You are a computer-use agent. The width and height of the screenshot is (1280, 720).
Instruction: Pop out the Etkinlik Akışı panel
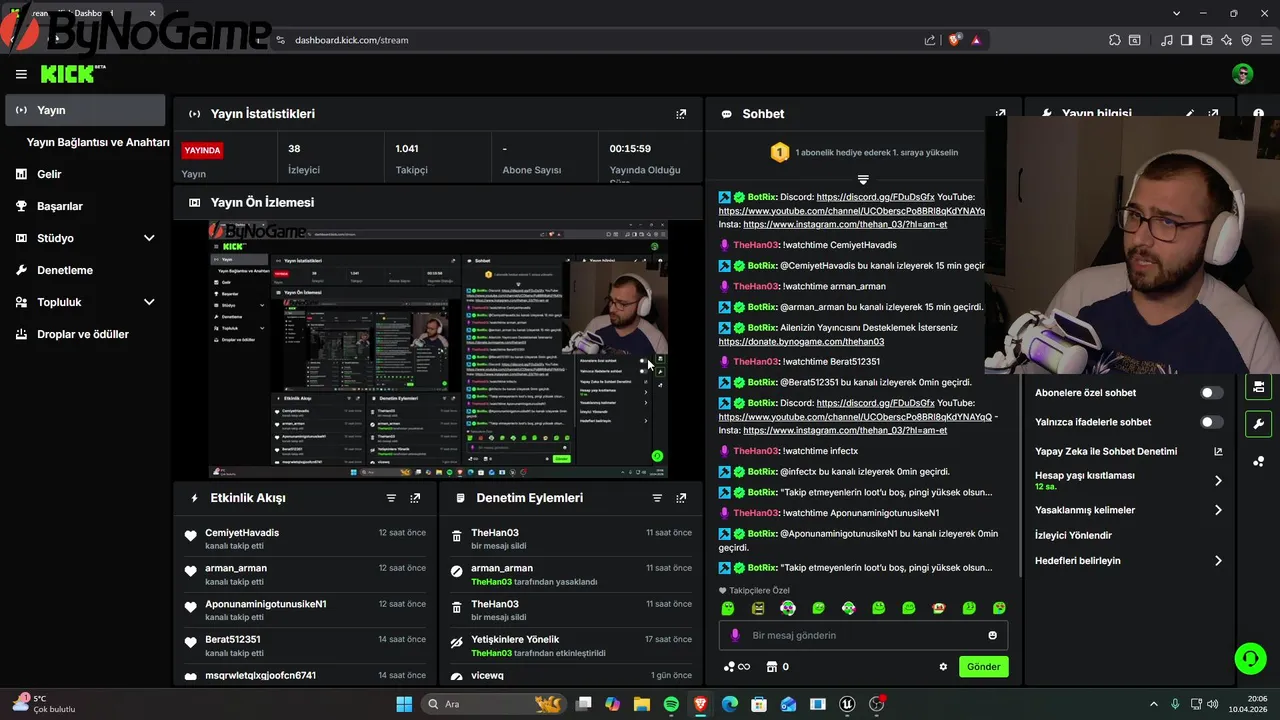(x=415, y=498)
